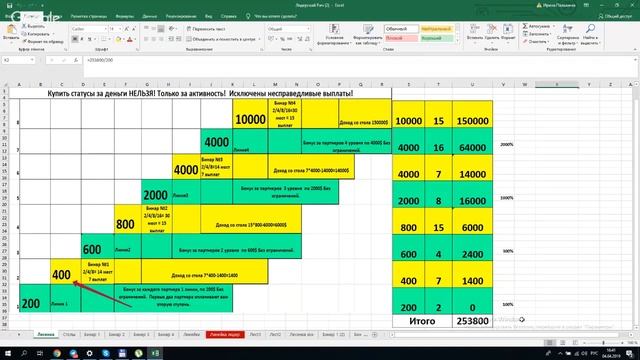Open the View (Вид) ribbon tab
This screenshot has height=360, width=640.
click(x=209, y=16)
